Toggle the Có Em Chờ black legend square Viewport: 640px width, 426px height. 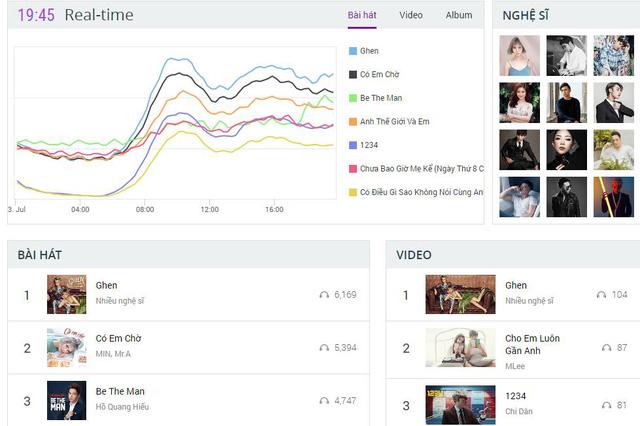(352, 74)
